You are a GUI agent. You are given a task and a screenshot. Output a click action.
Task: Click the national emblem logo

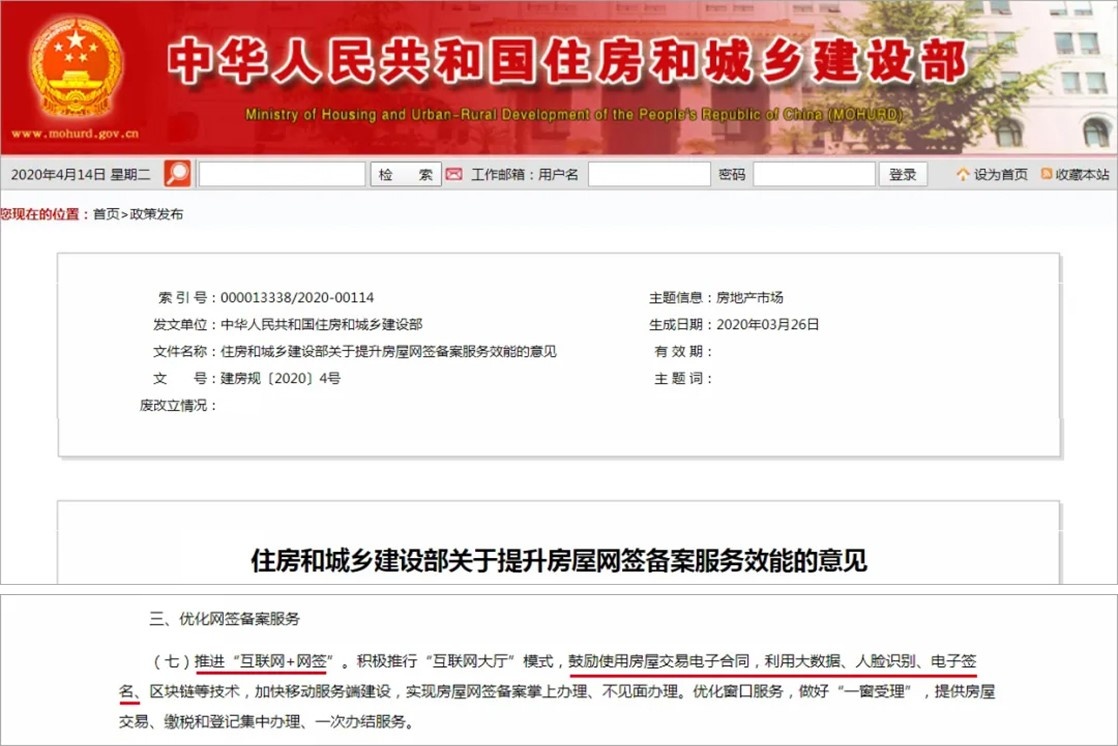76,68
